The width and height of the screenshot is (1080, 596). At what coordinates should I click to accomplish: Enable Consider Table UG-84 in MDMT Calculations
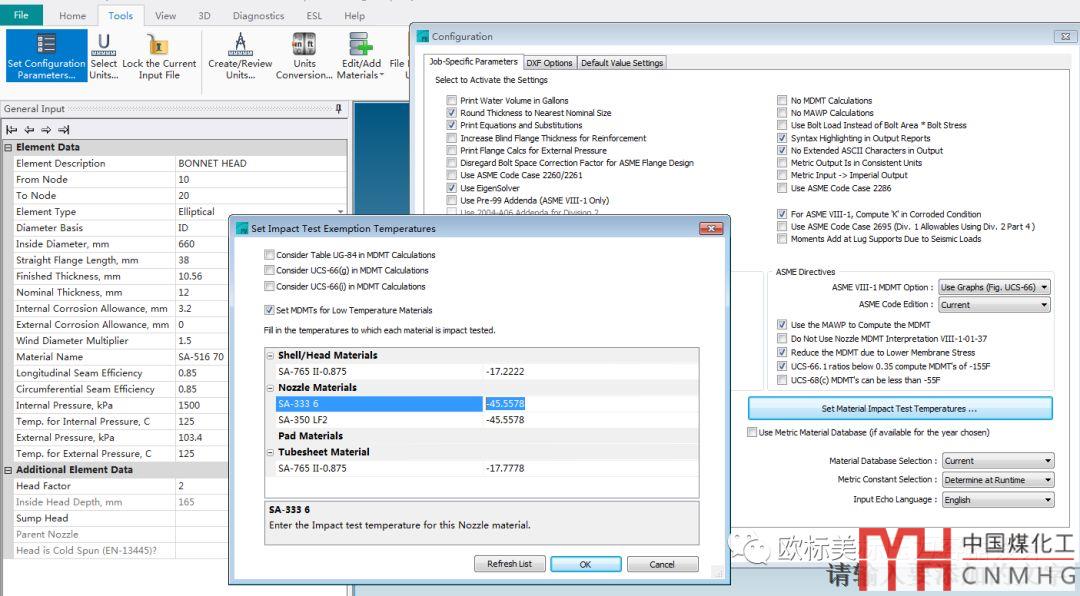269,255
